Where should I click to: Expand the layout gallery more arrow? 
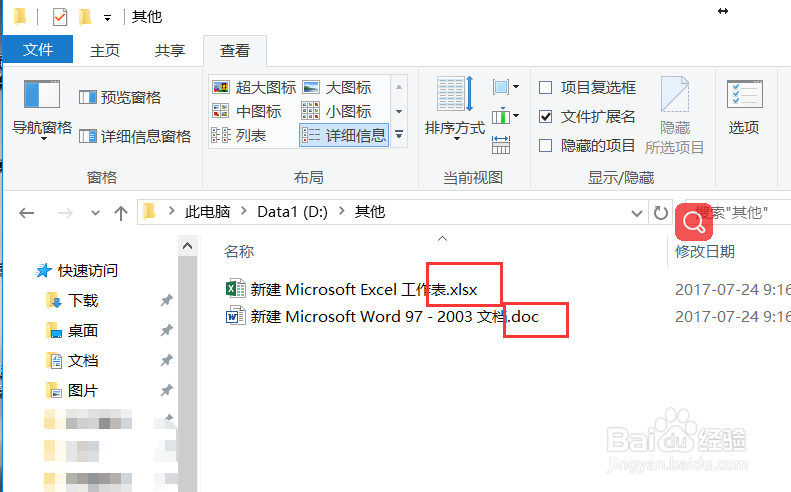pyautogui.click(x=399, y=135)
